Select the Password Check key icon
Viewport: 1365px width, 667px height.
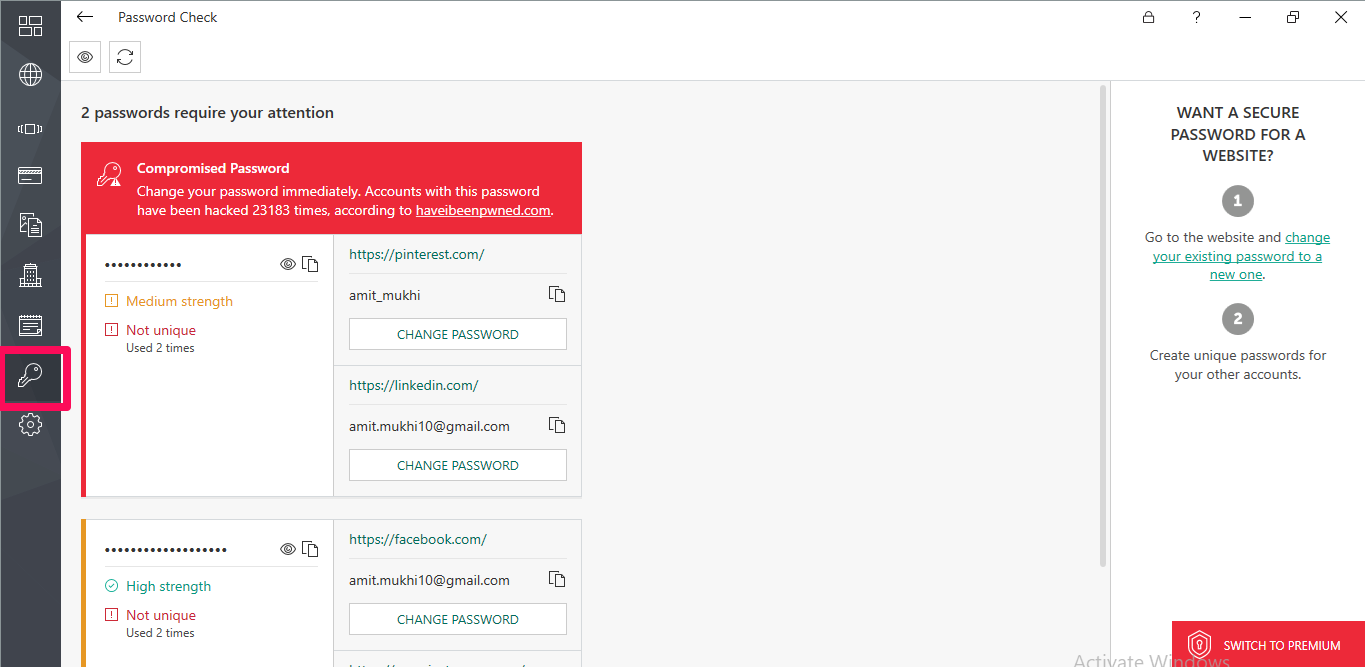click(30, 376)
